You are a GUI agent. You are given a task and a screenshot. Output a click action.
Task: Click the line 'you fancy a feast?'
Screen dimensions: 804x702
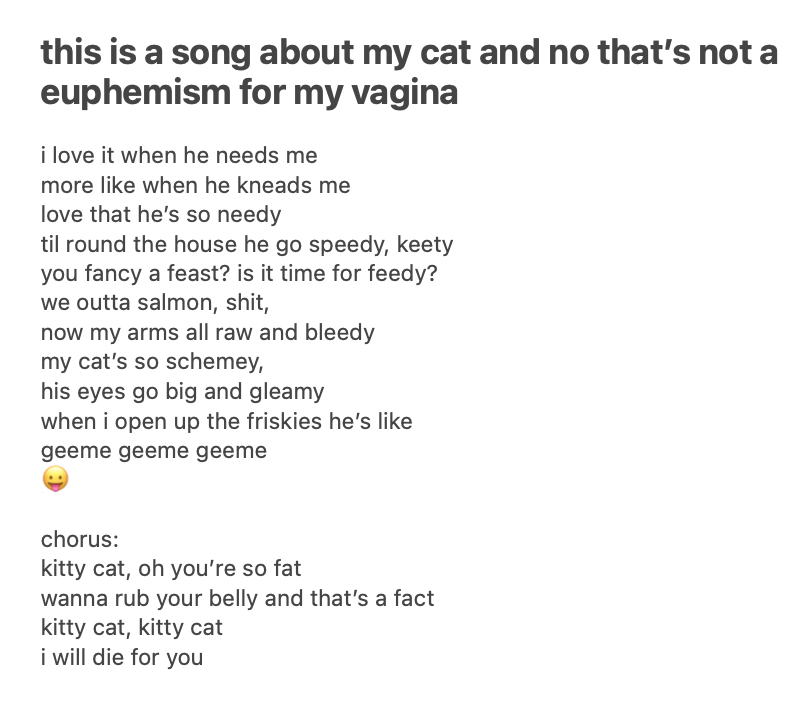239,274
